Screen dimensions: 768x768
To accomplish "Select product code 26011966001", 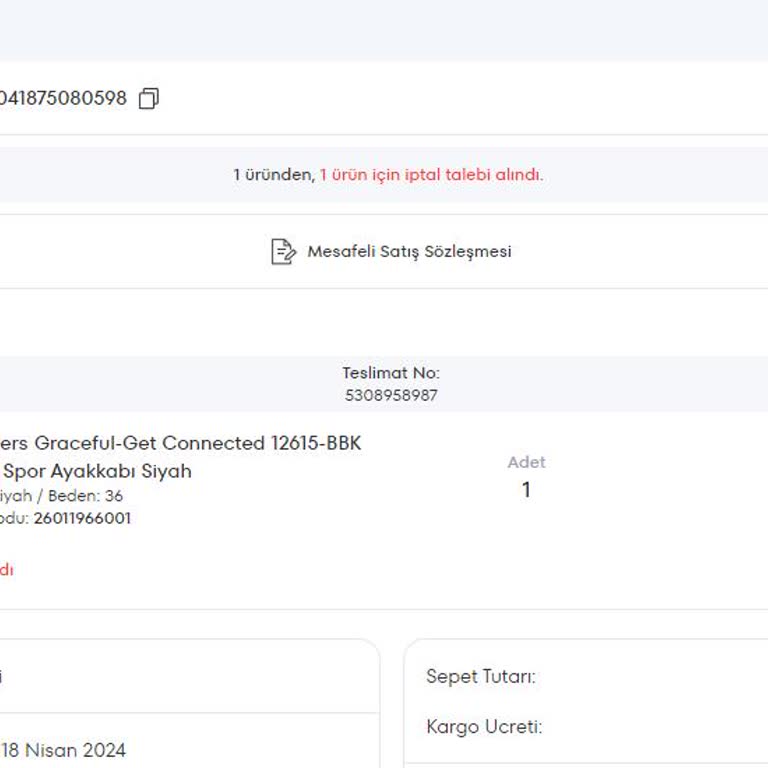I will tap(82, 518).
